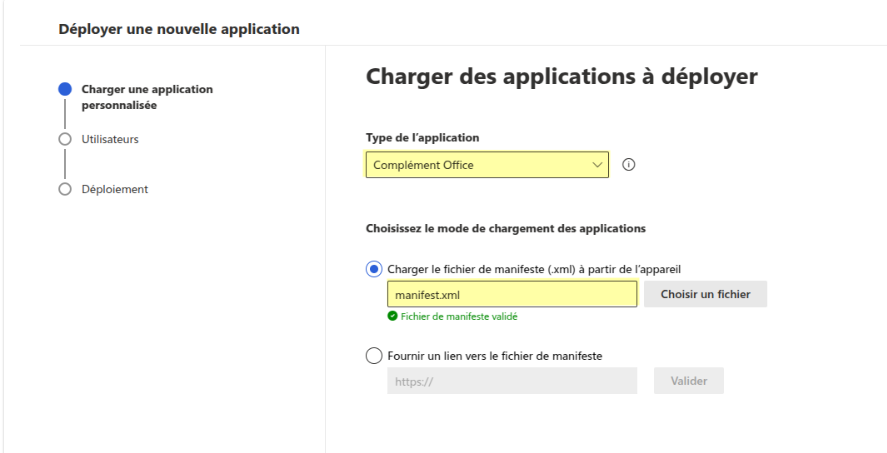Select the Charger une application personnalisée step label
The image size is (887, 453).
(146, 96)
